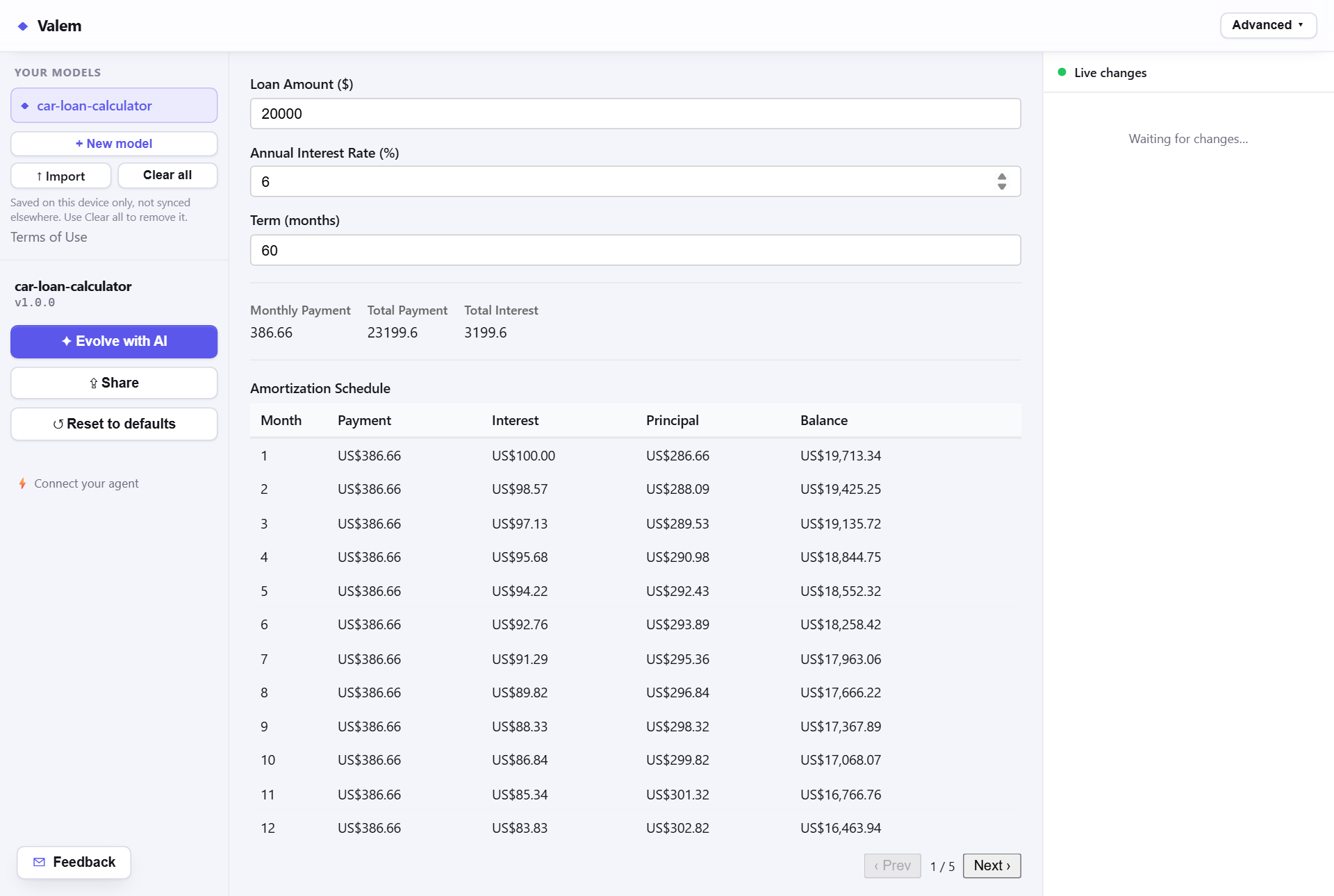Click version label v1.0.0
This screenshot has height=896, width=1334.
point(35,303)
